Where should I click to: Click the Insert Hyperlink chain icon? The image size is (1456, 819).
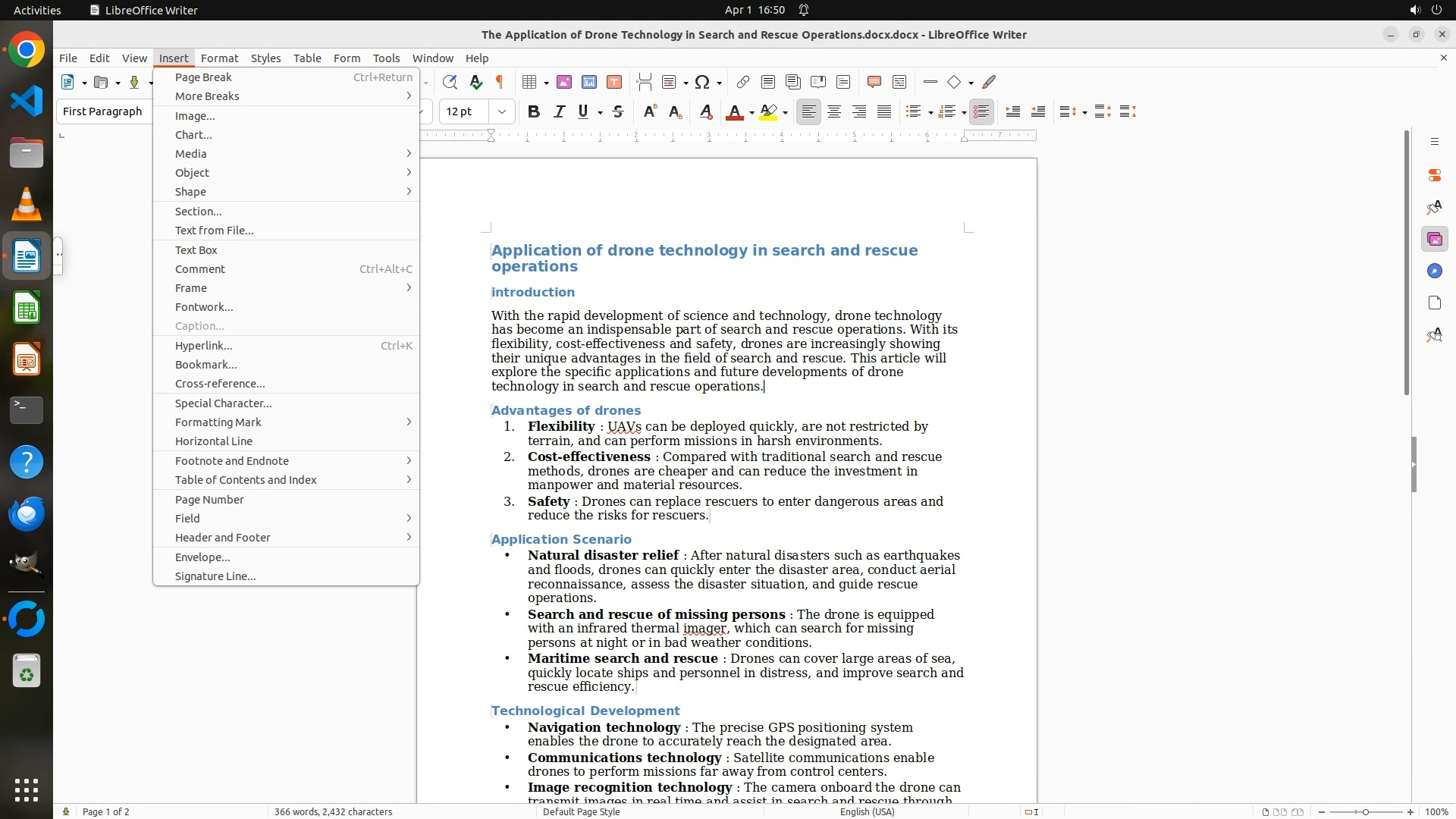[x=743, y=82]
